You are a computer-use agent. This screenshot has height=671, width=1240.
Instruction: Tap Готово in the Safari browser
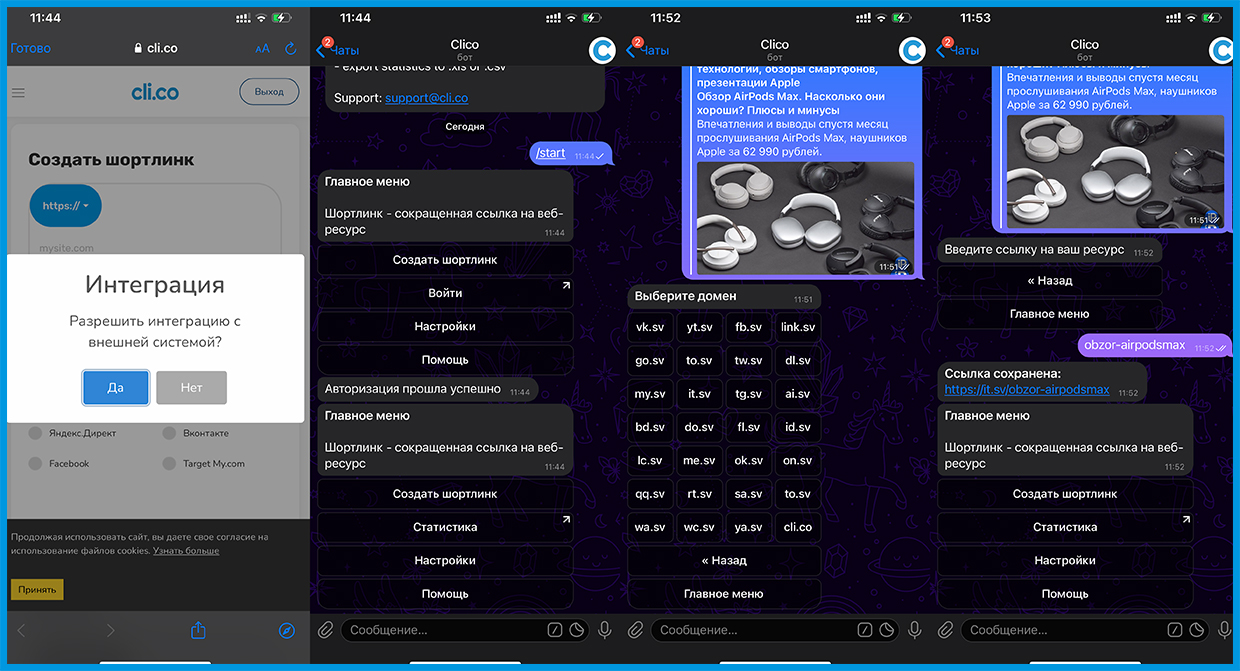[x=31, y=48]
